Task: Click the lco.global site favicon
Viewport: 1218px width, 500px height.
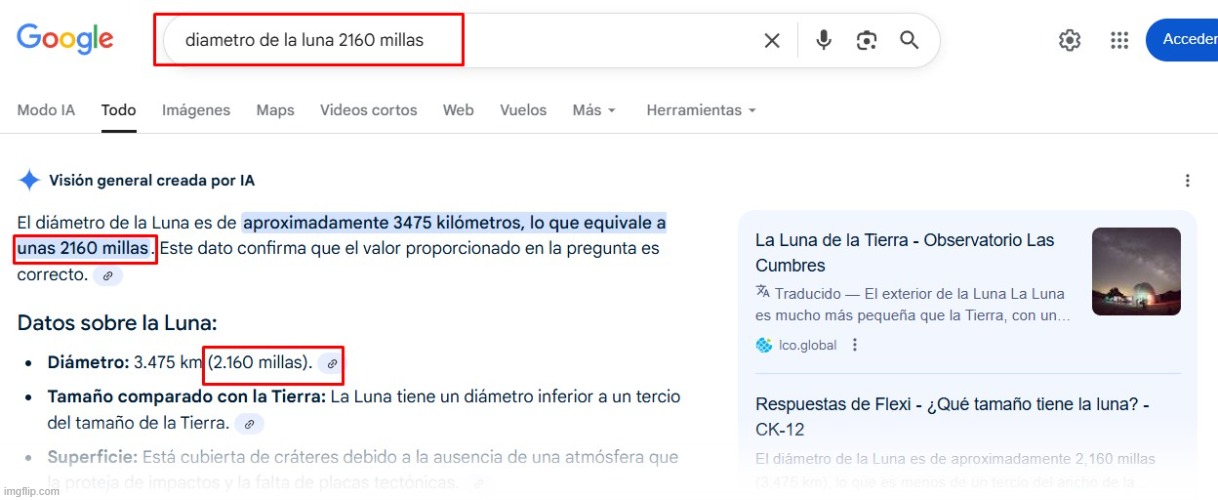Action: click(x=764, y=345)
